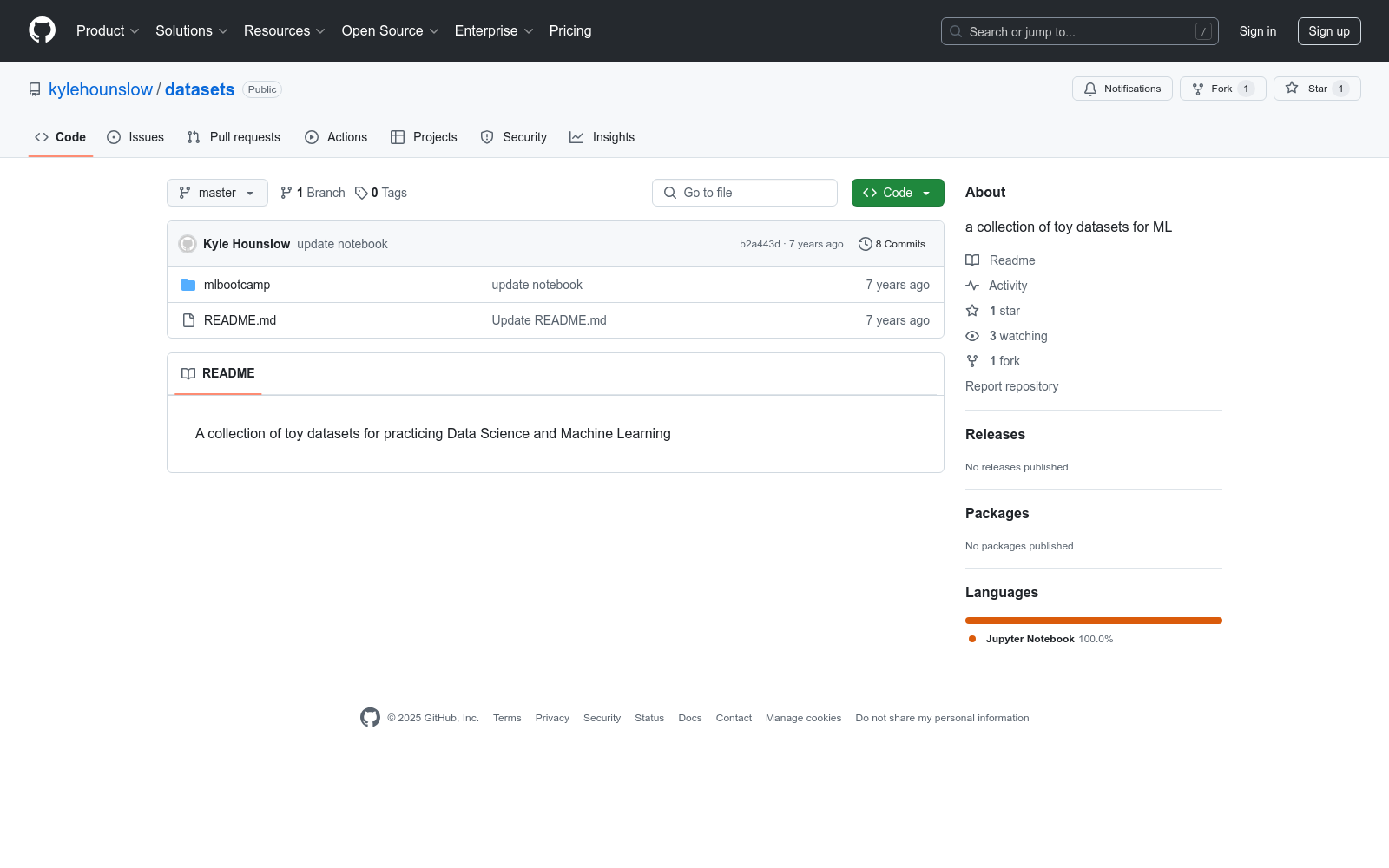Click the README.md file icon
1389x868 pixels.
click(188, 320)
